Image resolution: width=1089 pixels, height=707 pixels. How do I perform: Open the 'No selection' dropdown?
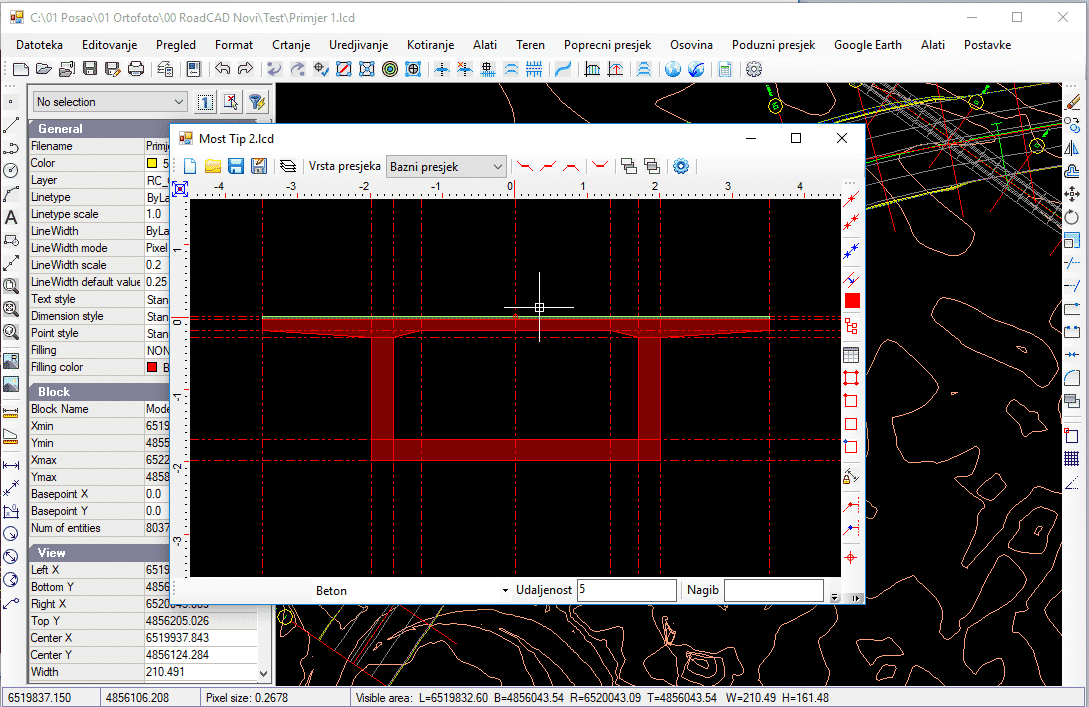179,102
